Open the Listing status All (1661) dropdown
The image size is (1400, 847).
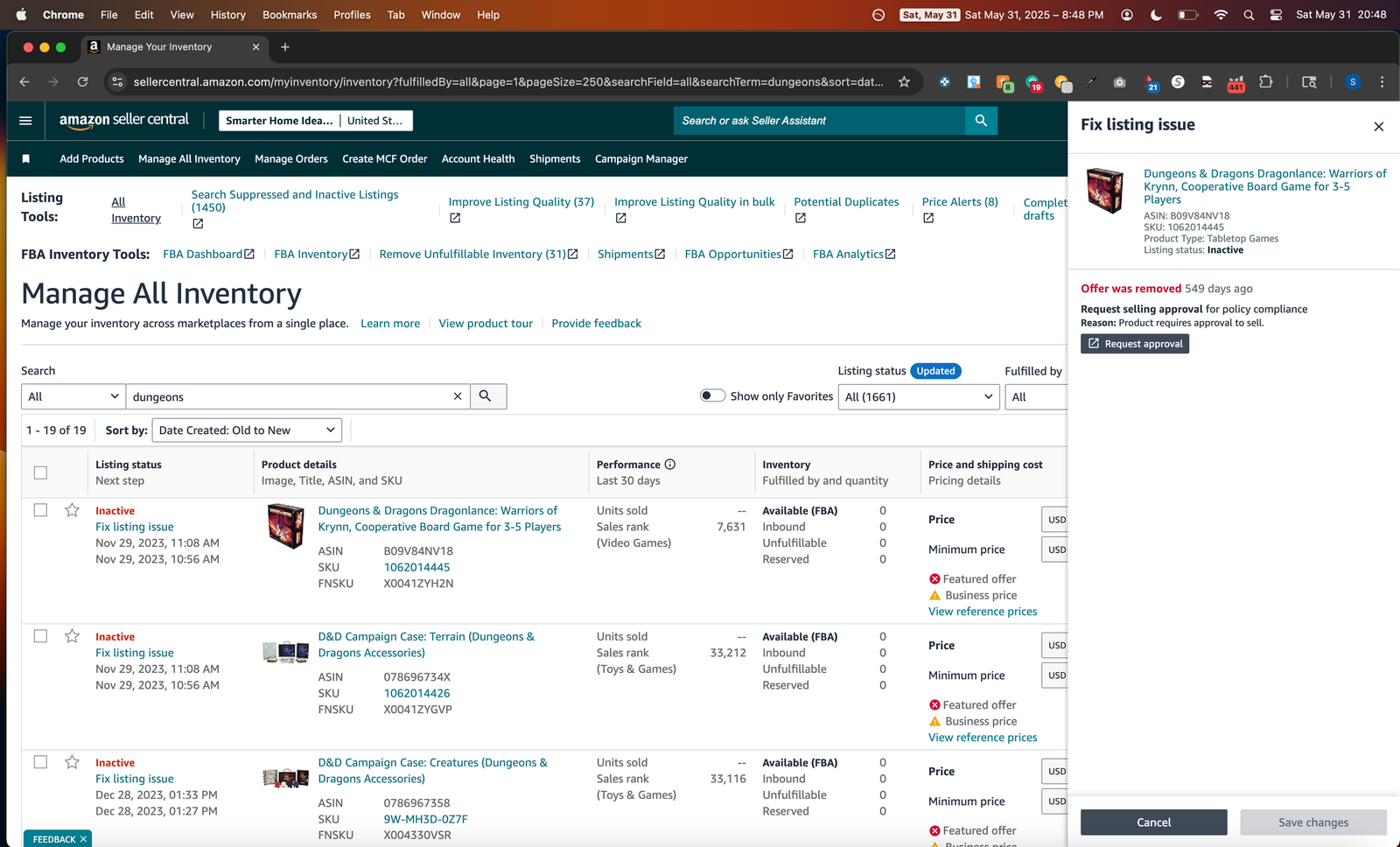click(918, 396)
